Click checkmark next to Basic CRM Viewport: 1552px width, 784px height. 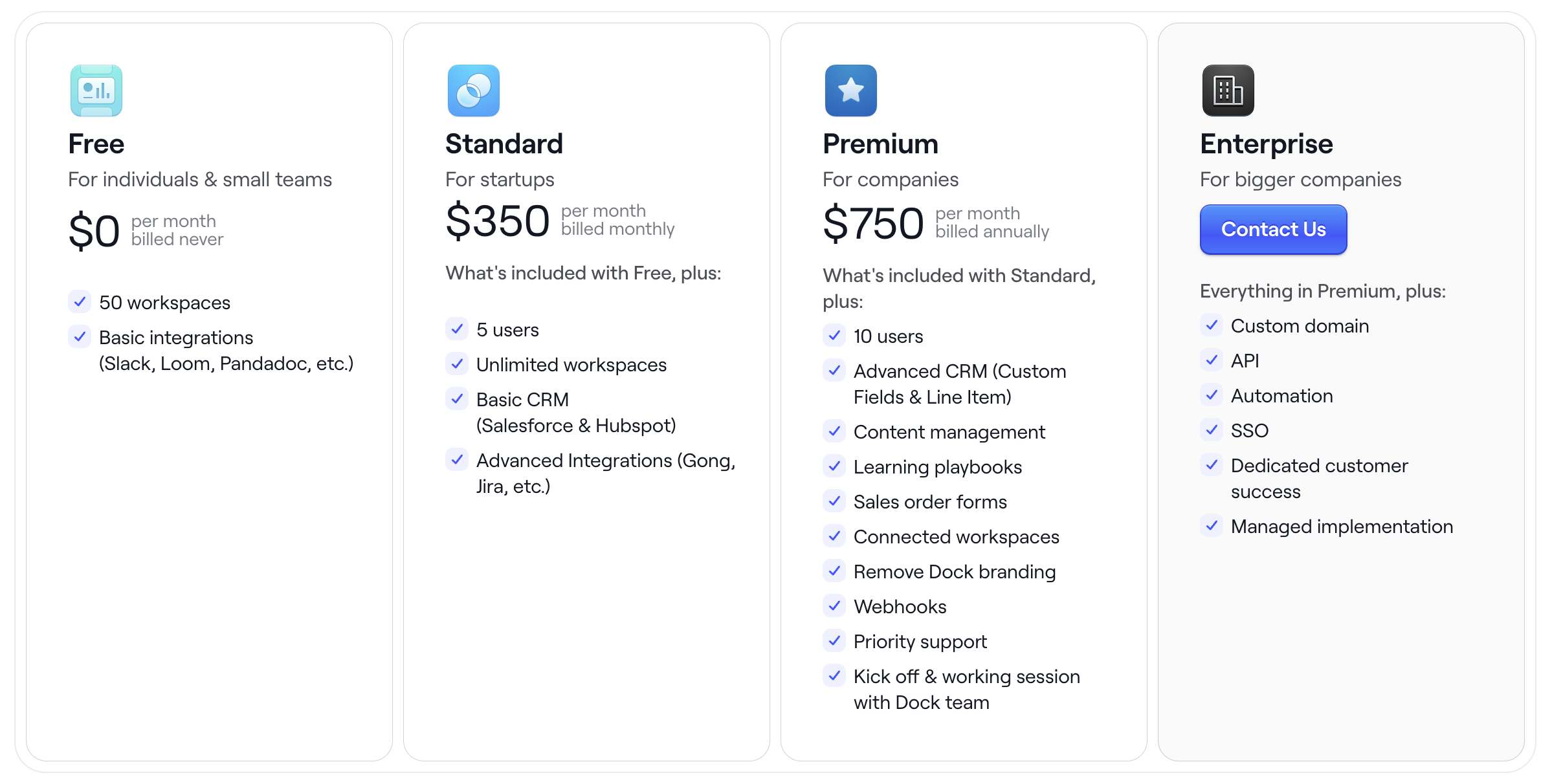457,398
